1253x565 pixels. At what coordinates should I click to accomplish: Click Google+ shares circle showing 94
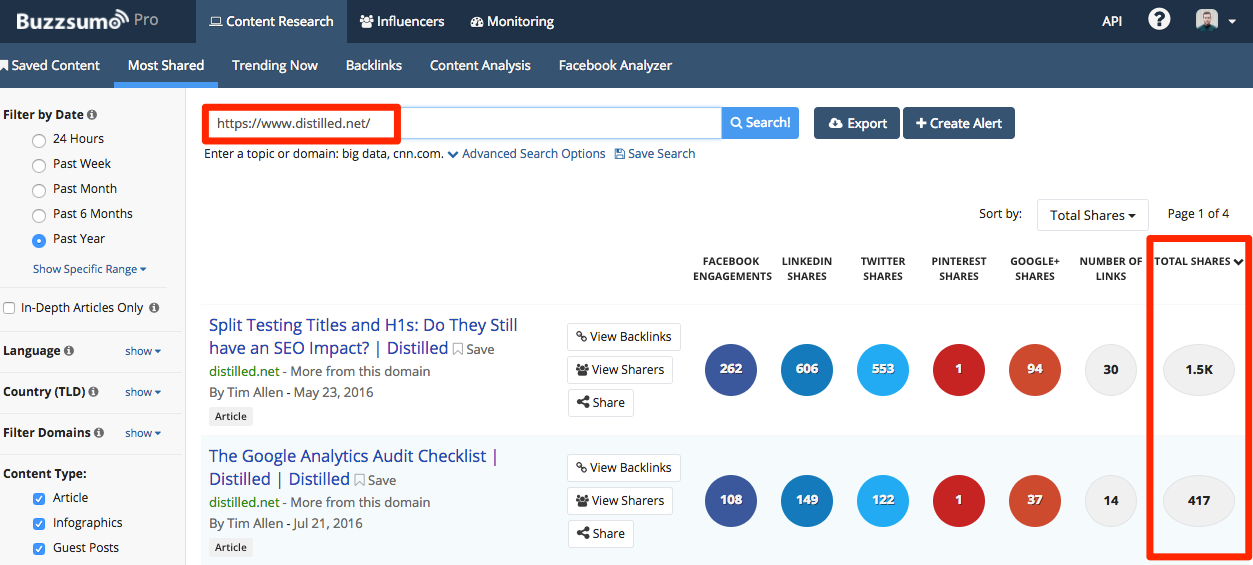pyautogui.click(x=1035, y=369)
